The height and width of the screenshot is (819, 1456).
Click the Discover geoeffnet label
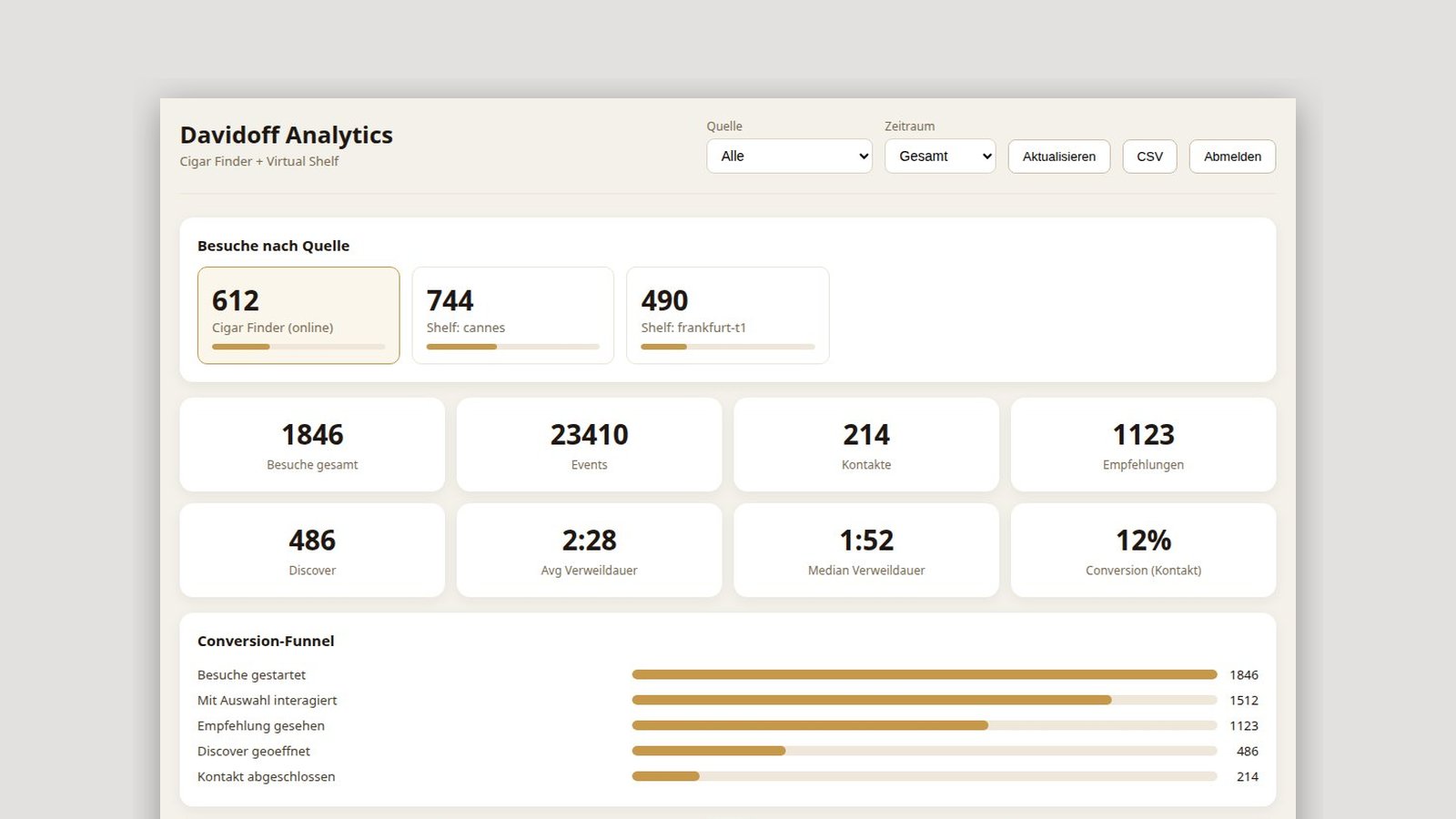(x=254, y=751)
